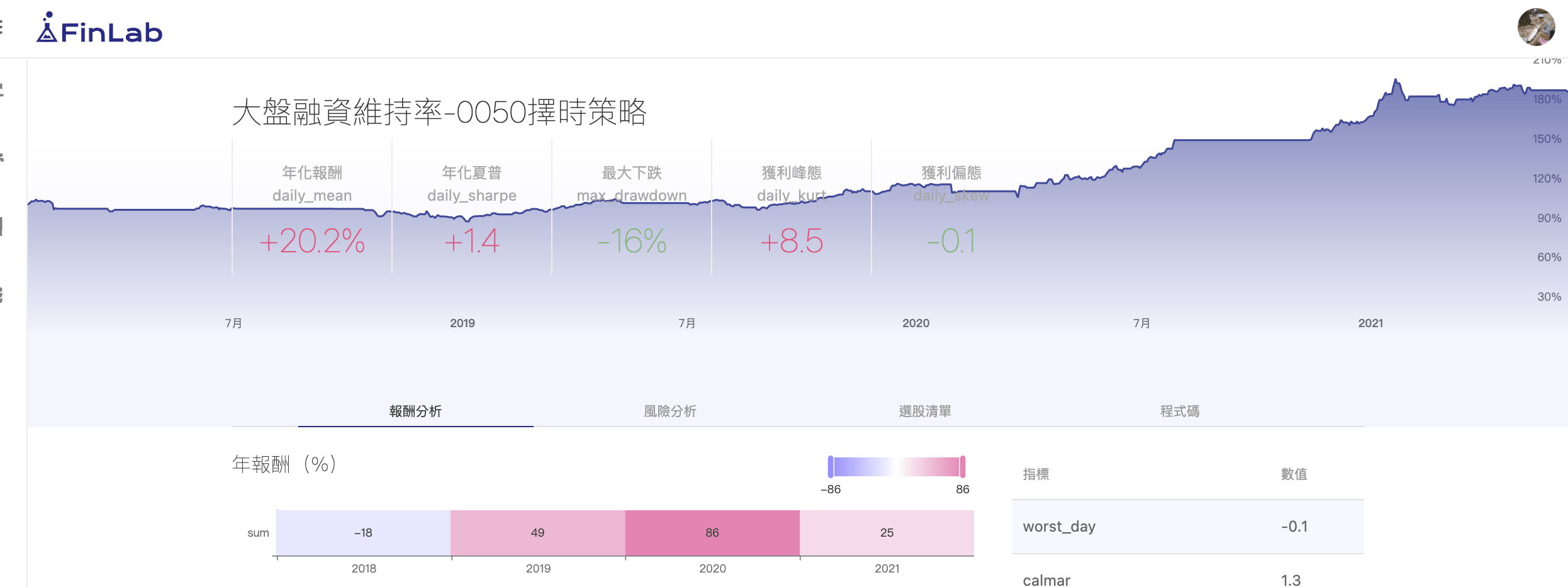This screenshot has width=1568, height=587.
Task: Click the stacked database icon in sidebar
Action: tap(2, 294)
